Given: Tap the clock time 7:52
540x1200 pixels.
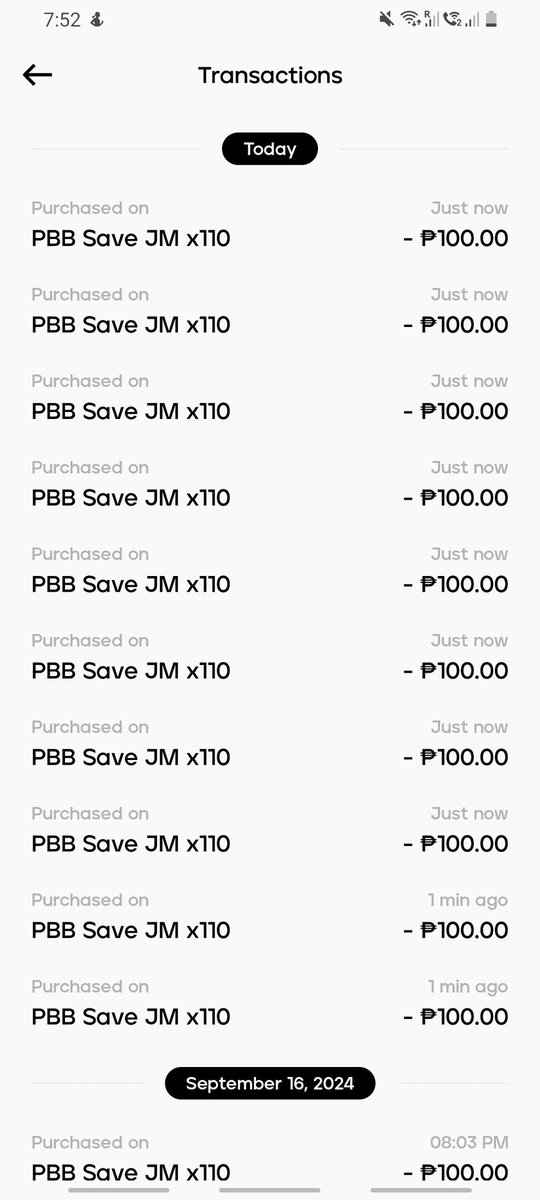Looking at the screenshot, I should pyautogui.click(x=62, y=20).
